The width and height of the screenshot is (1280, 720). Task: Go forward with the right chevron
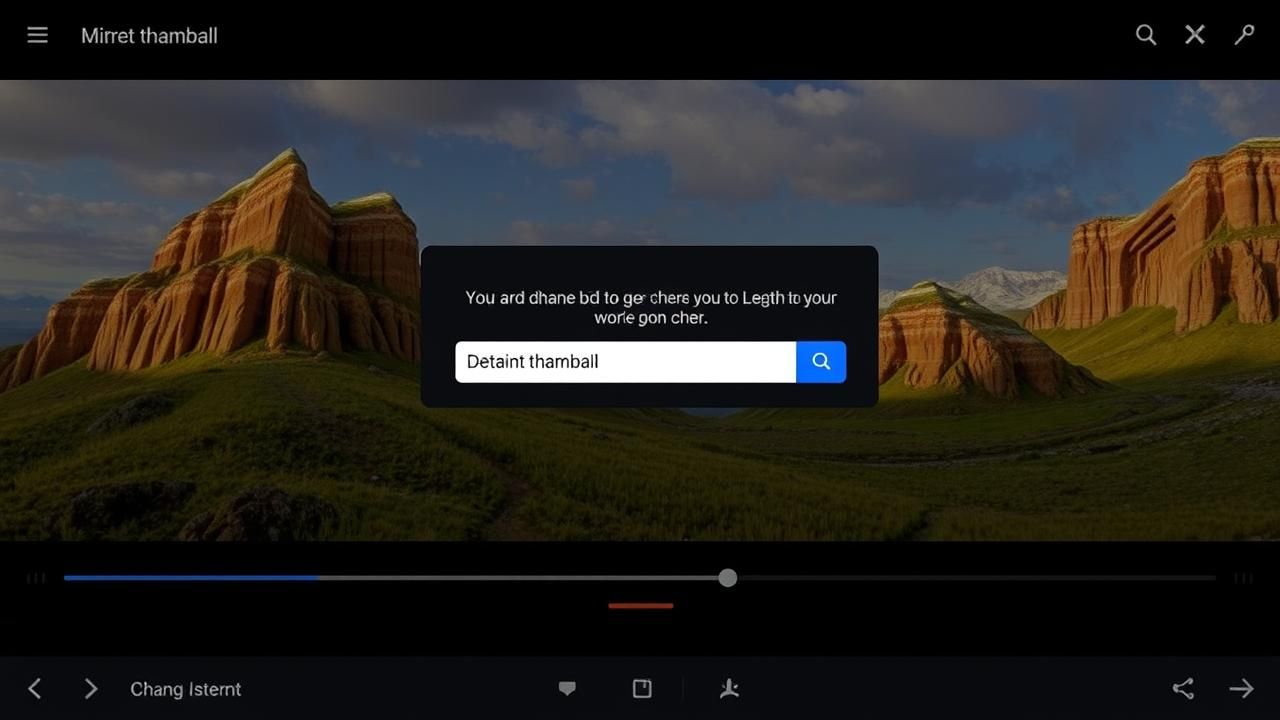point(91,689)
